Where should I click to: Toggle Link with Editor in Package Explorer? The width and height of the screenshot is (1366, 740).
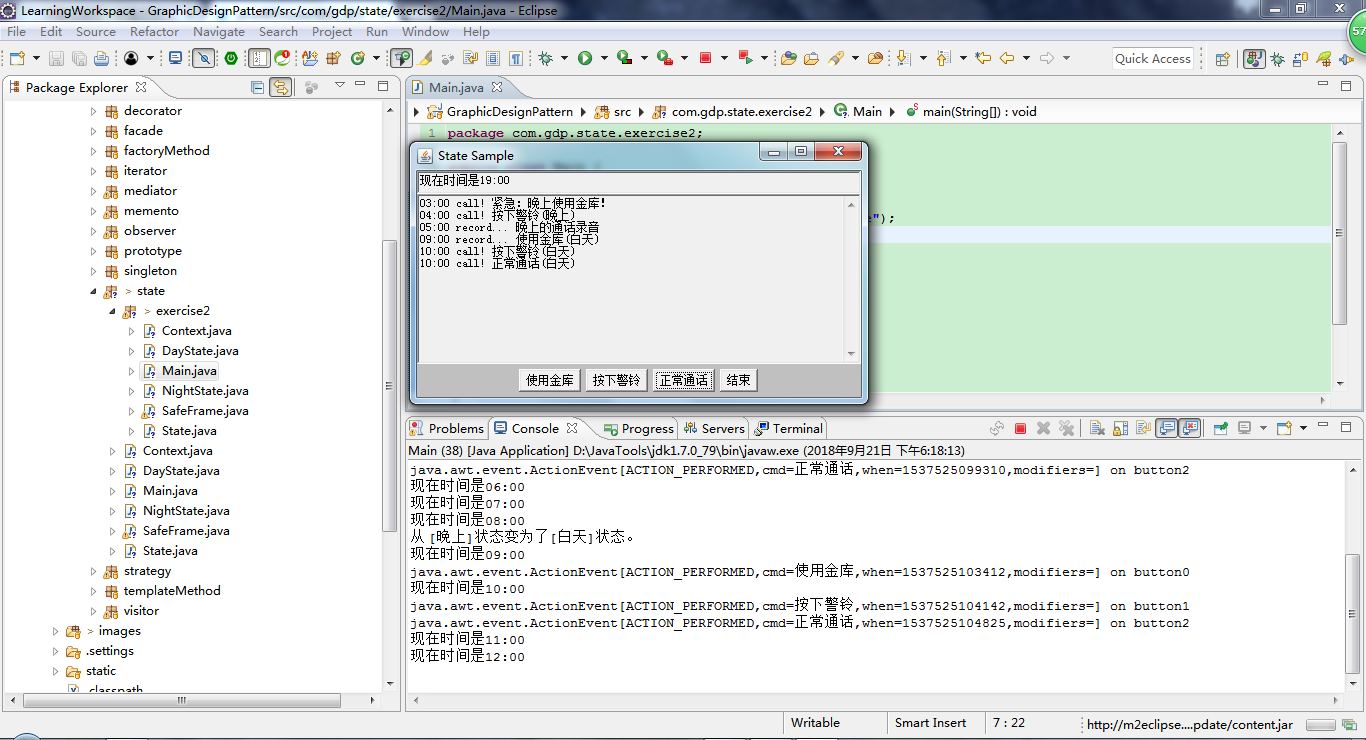coord(281,87)
